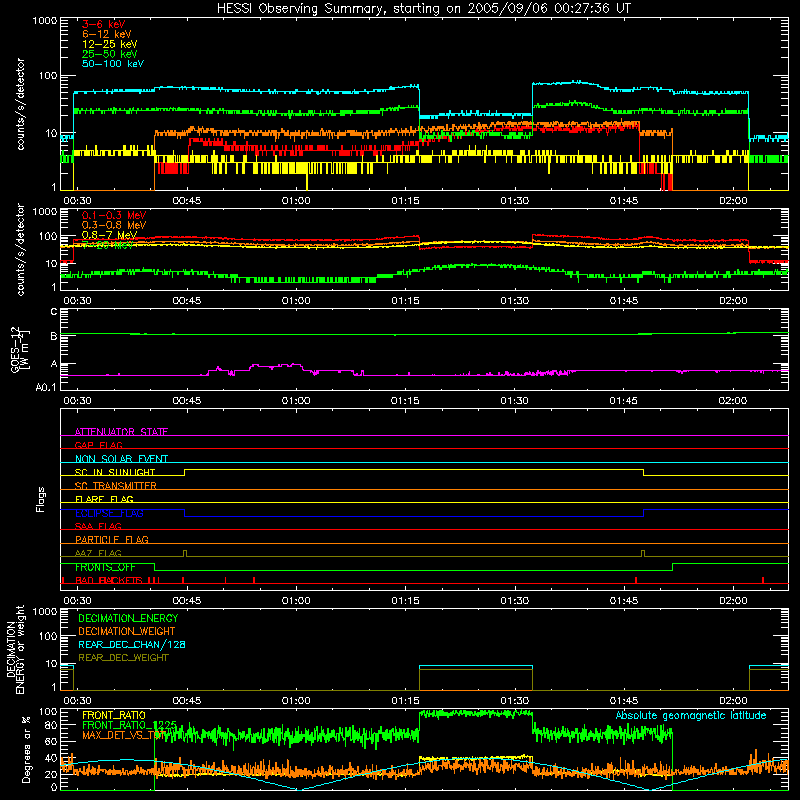Click the 100 tick on the Degrees or % axis

click(x=48, y=712)
